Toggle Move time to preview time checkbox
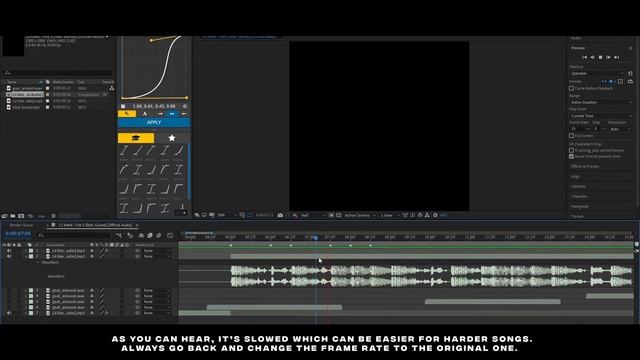This screenshot has width=640, height=360. tap(571, 156)
